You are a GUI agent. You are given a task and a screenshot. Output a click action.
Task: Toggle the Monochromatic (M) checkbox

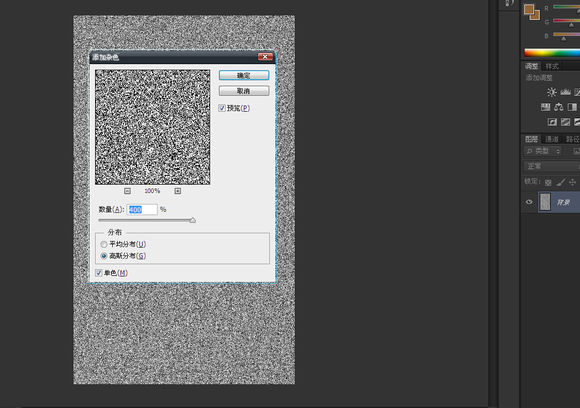click(x=98, y=273)
